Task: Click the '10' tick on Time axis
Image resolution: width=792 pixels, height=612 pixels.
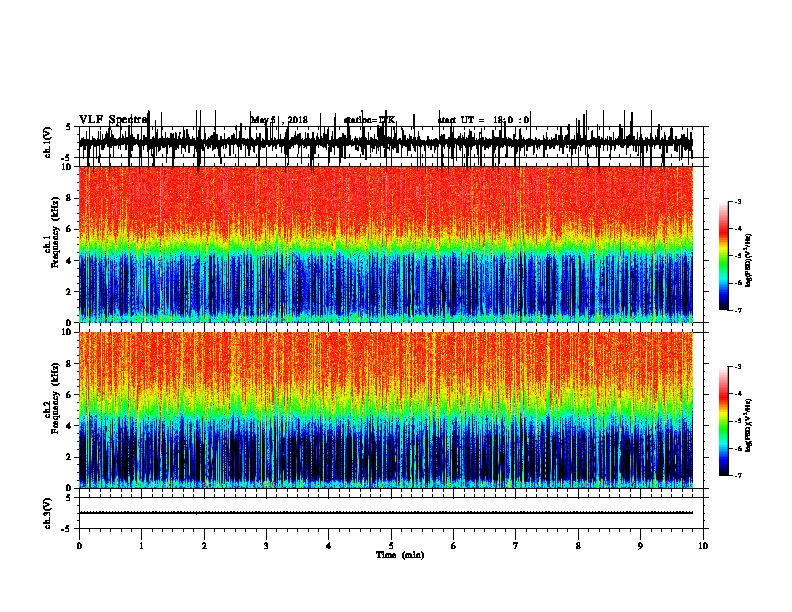Action: click(703, 546)
